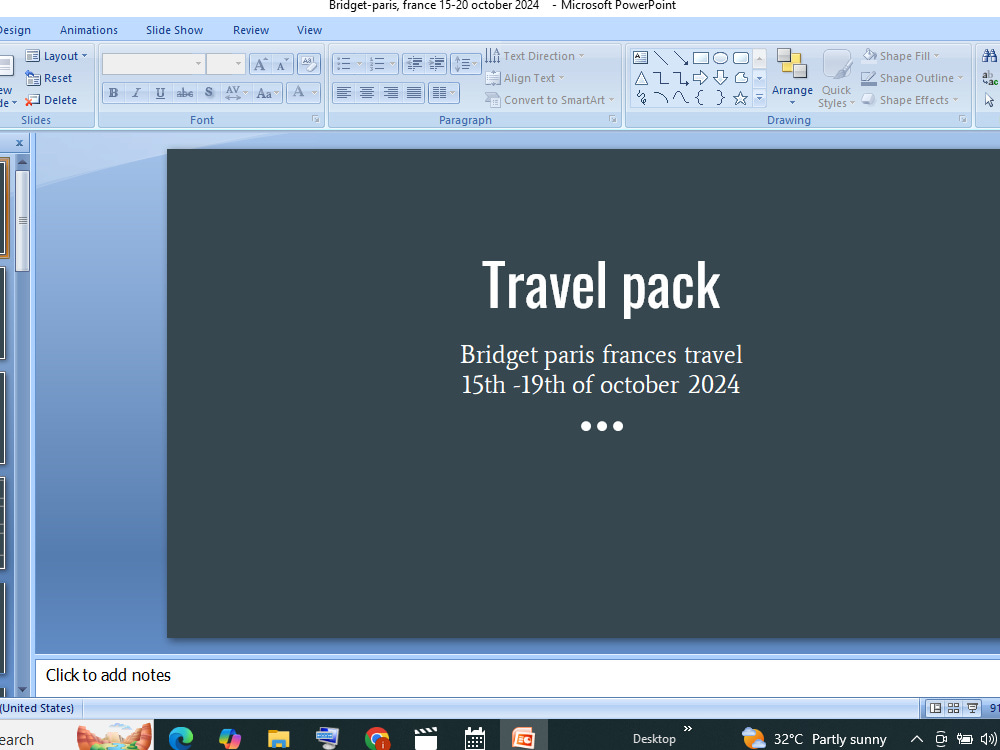Image resolution: width=1000 pixels, height=750 pixels.
Task: Select the Isosceles Triangle shape
Action: point(641,78)
